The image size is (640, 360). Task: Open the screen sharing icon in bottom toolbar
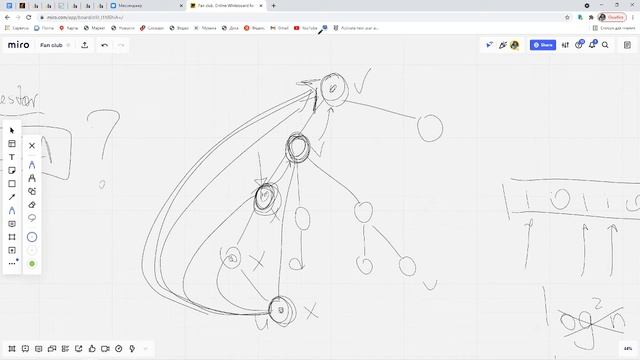pyautogui.click(x=79, y=349)
